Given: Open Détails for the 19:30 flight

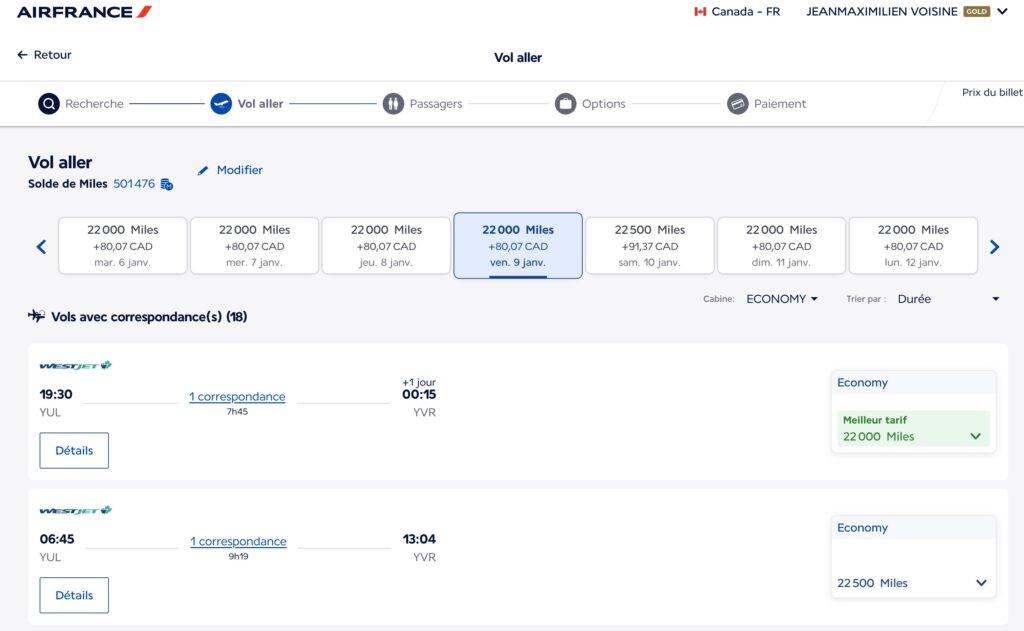Looking at the screenshot, I should [74, 451].
